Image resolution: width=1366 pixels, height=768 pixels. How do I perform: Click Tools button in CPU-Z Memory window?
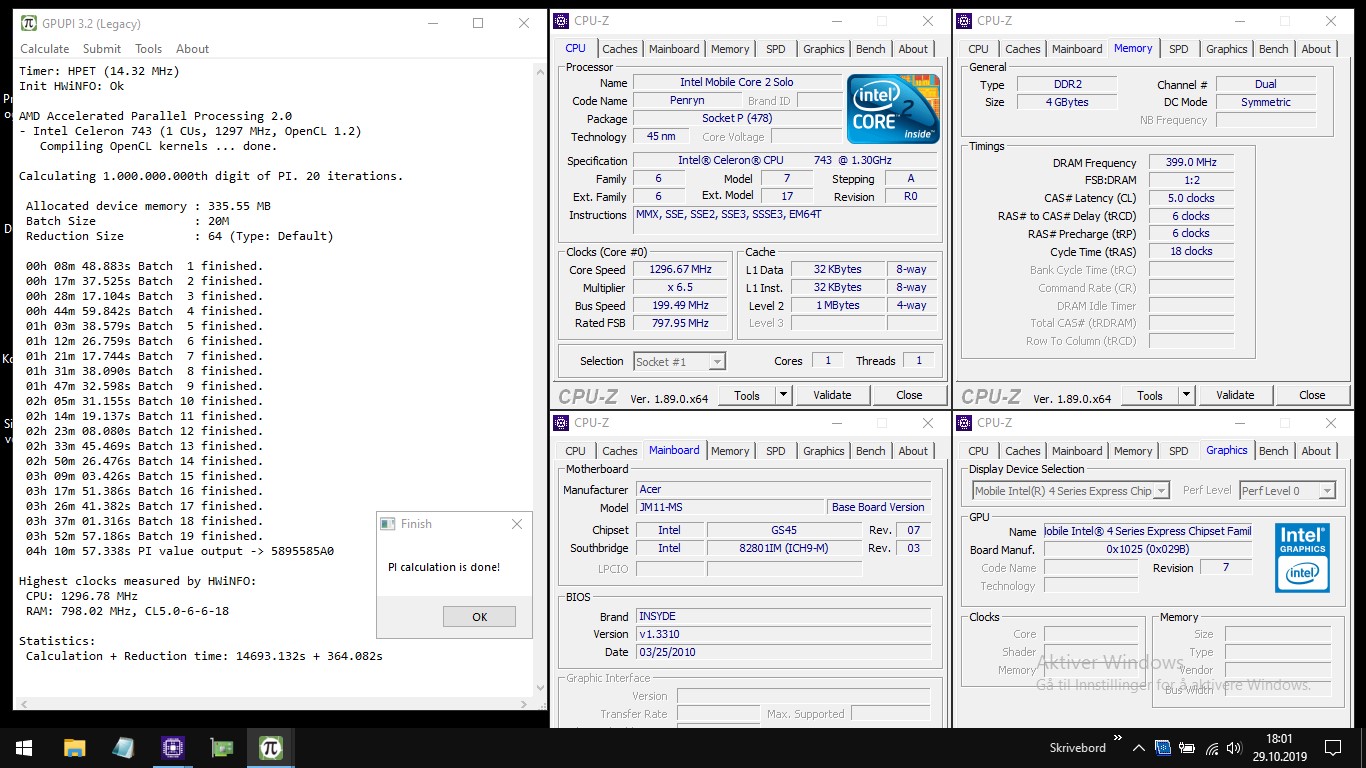coord(1150,395)
